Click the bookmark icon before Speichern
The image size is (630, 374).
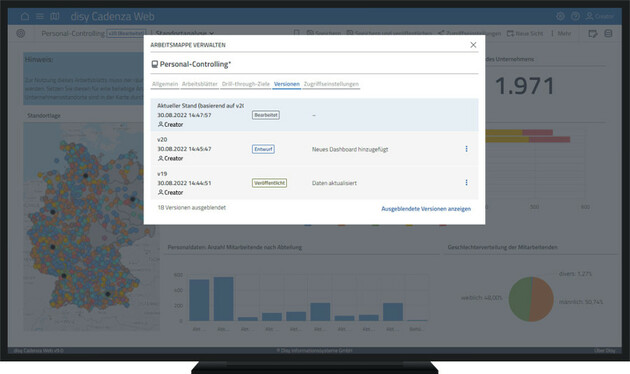pyautogui.click(x=297, y=33)
